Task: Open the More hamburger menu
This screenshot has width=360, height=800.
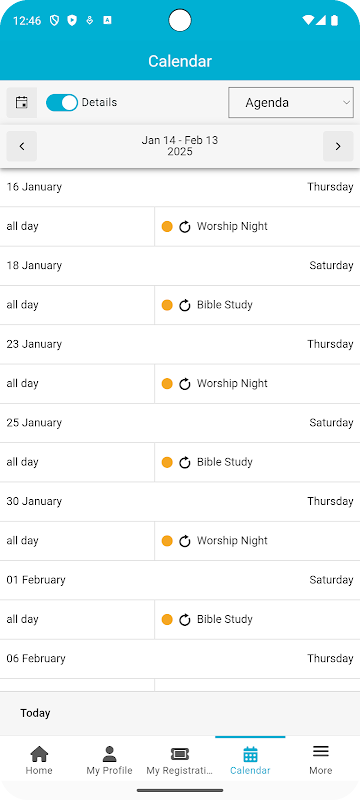Action: click(320, 751)
